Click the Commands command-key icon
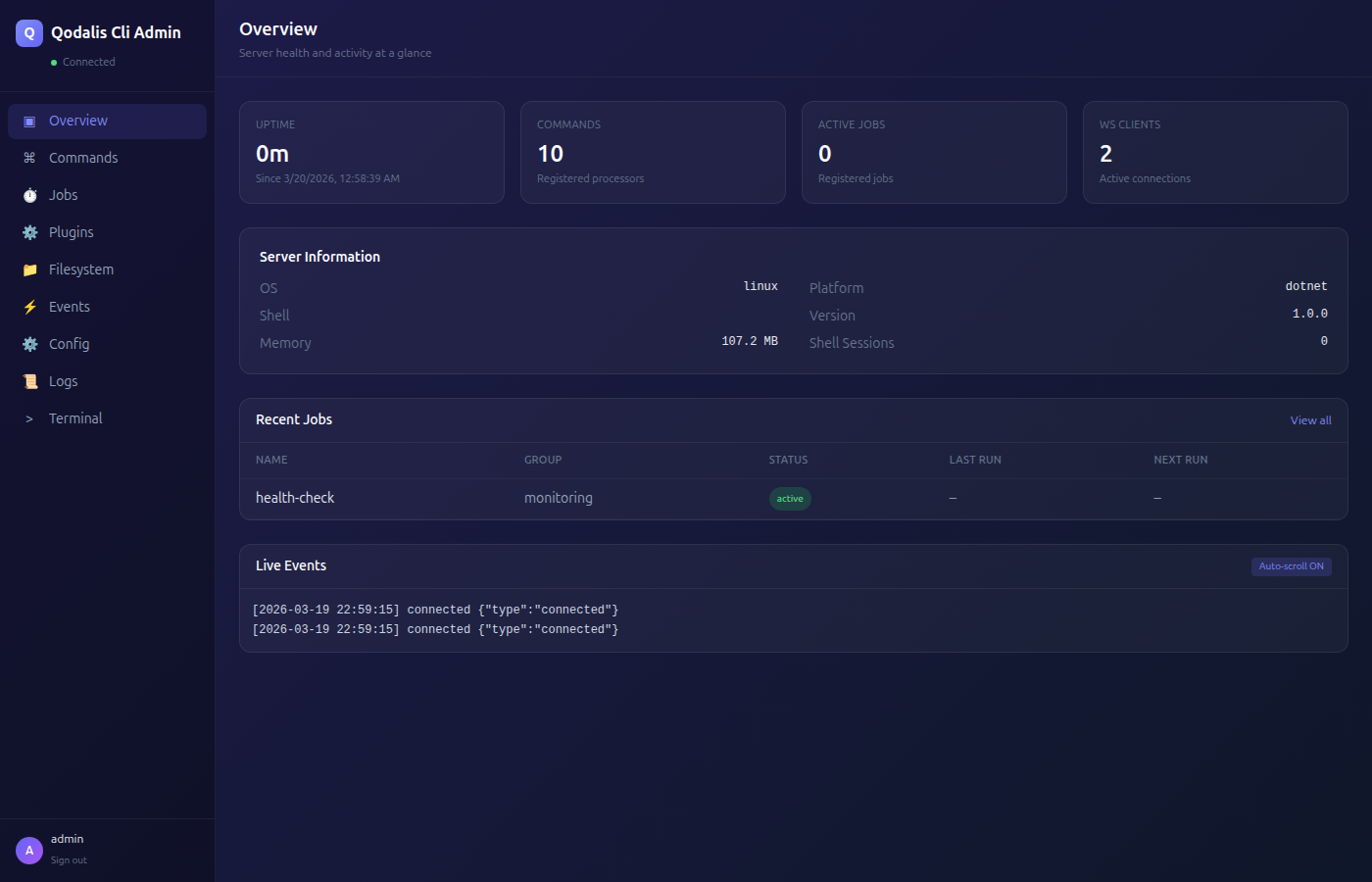This screenshot has width=1372, height=882. pyautogui.click(x=29, y=158)
